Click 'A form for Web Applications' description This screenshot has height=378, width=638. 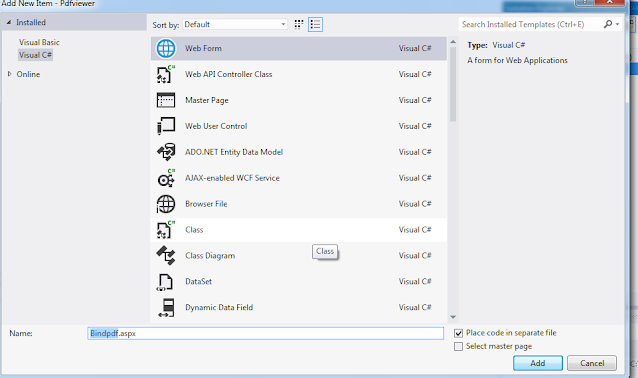[517, 60]
